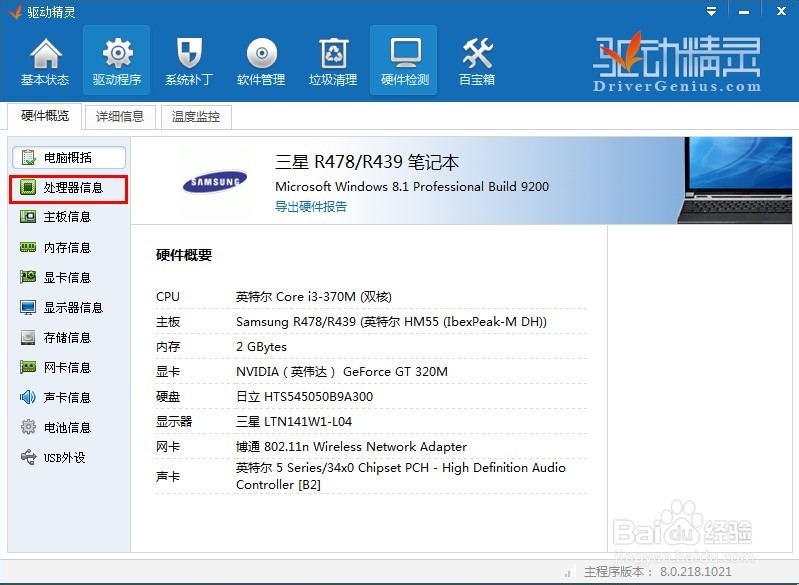The width and height of the screenshot is (799, 585).
Task: Click the 网卡 value 博通 802.11n Wireless
Action: click(351, 447)
